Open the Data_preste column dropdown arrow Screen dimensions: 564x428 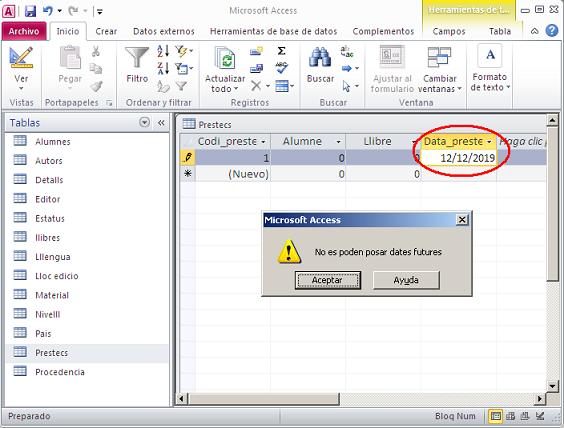(489, 142)
